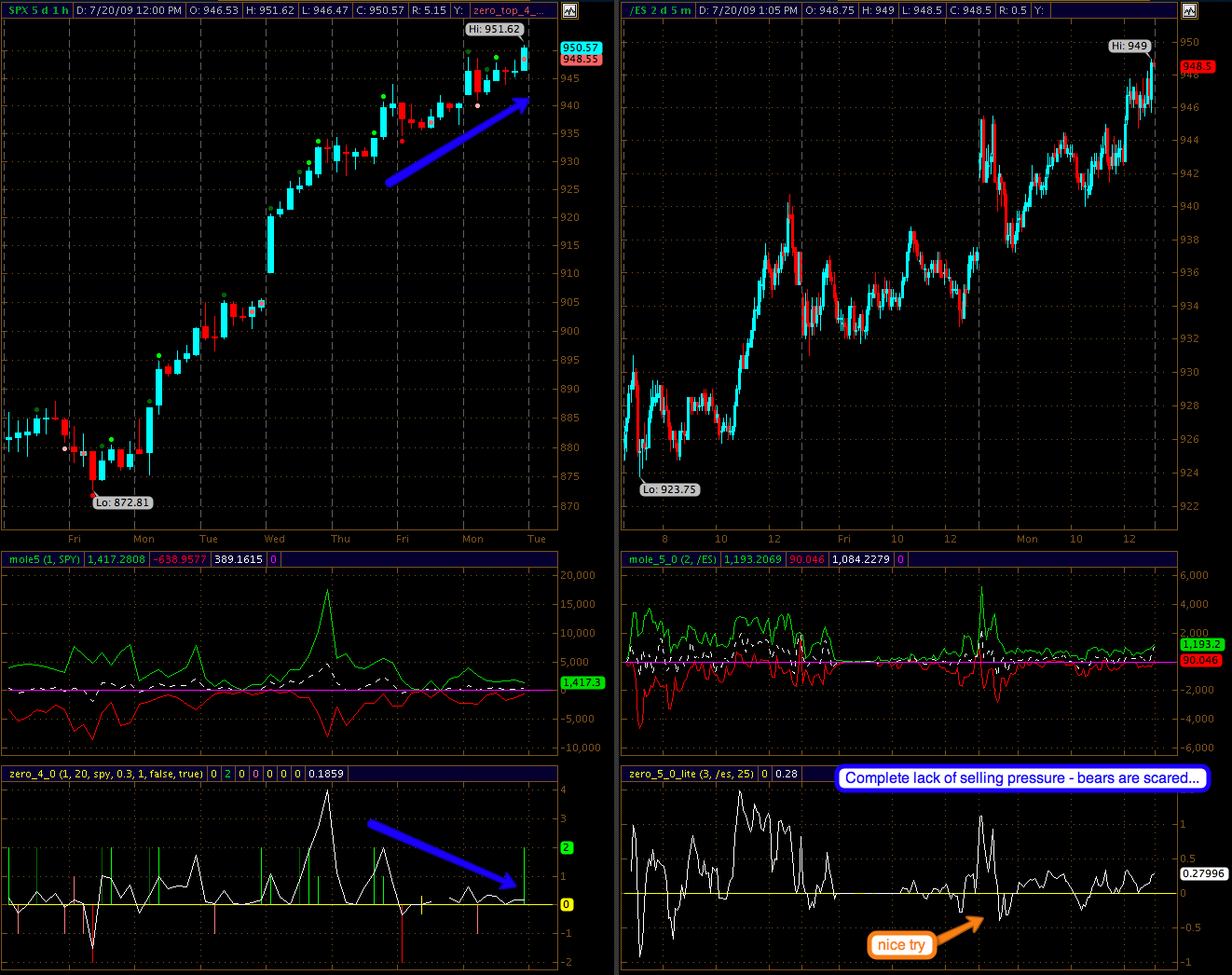Click the 0.27996 value tag on zero_5_0_lite
This screenshot has height=975, width=1232.
(x=1204, y=873)
